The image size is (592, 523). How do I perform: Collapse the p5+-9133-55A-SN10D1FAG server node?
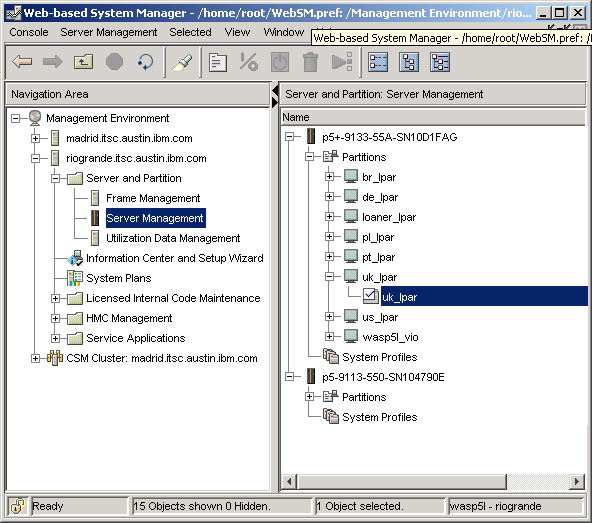click(x=290, y=137)
